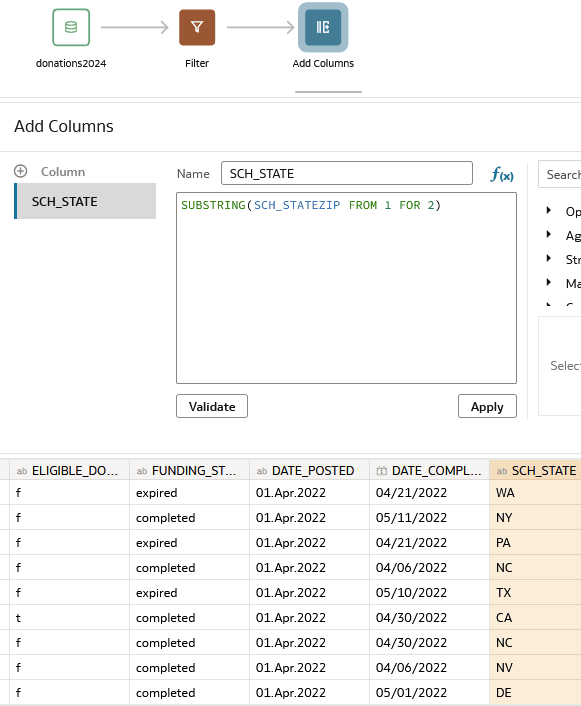Click the Apply button
Viewport: 581px width, 706px height.
click(x=487, y=406)
